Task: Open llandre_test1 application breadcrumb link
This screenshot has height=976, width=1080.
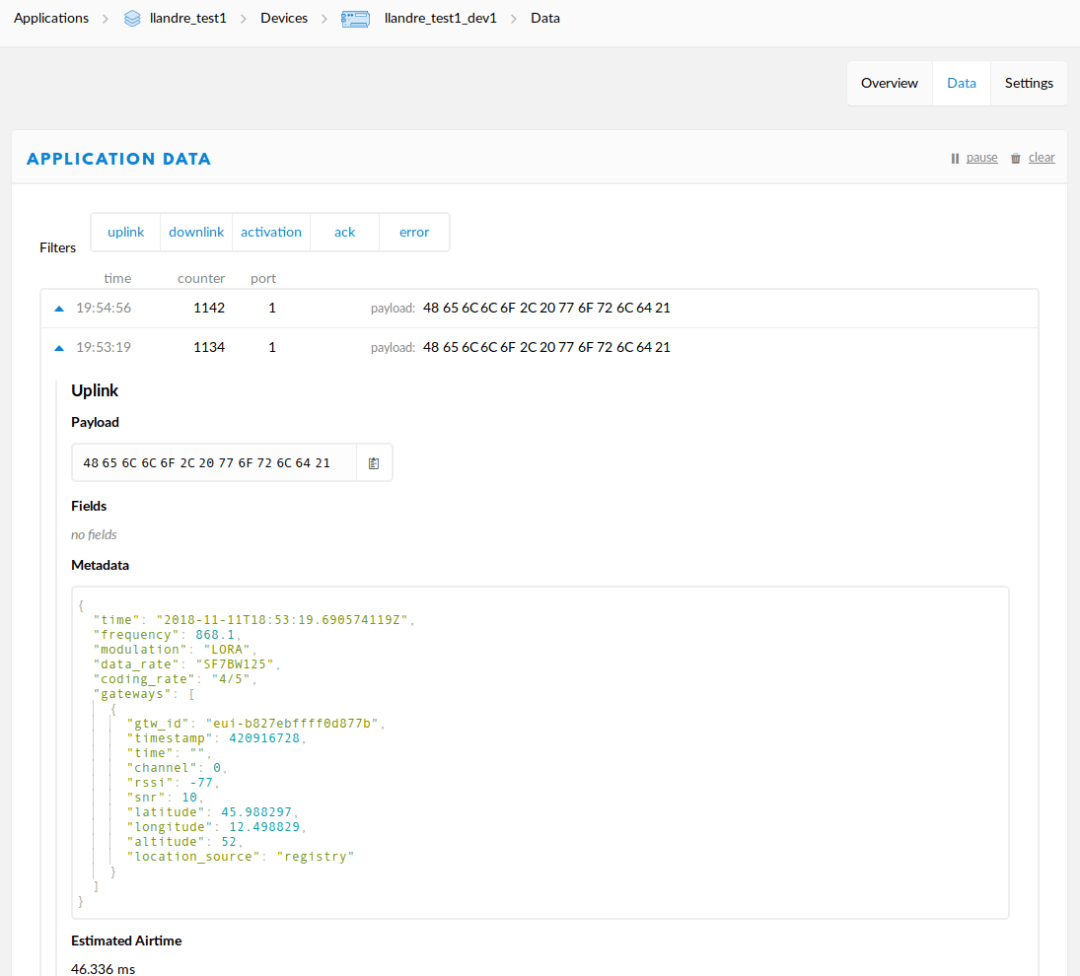Action: [188, 18]
